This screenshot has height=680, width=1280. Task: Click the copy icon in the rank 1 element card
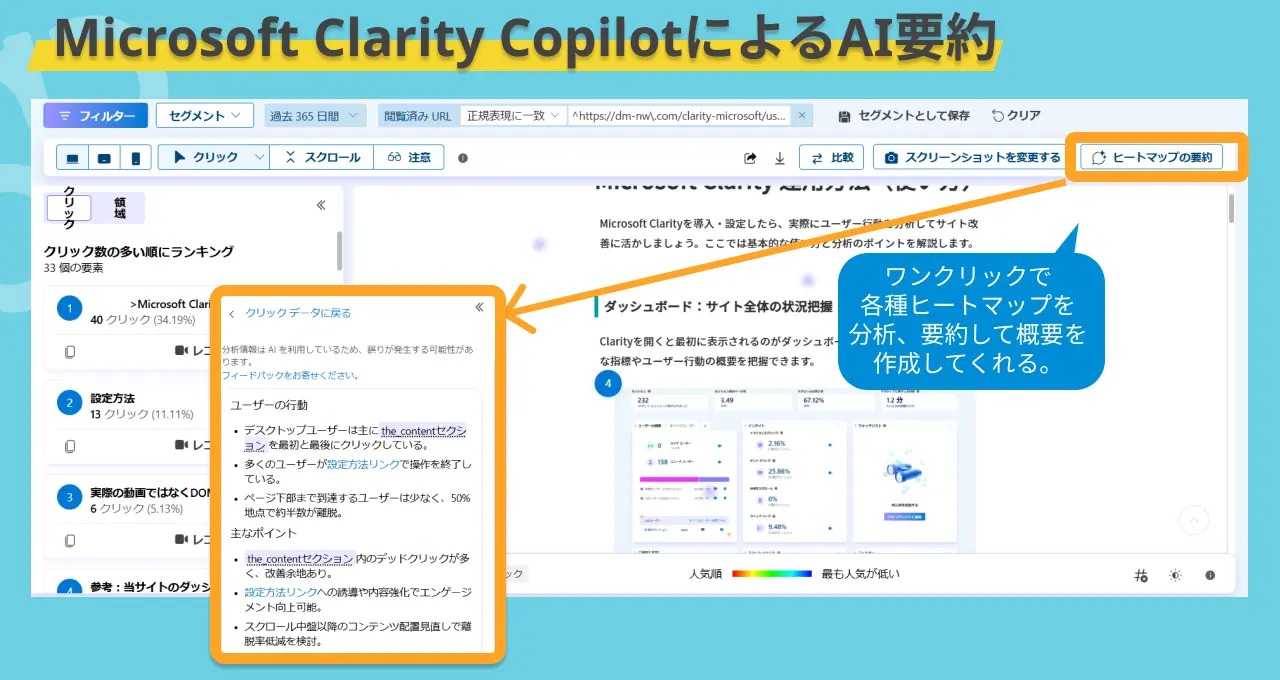[x=70, y=351]
